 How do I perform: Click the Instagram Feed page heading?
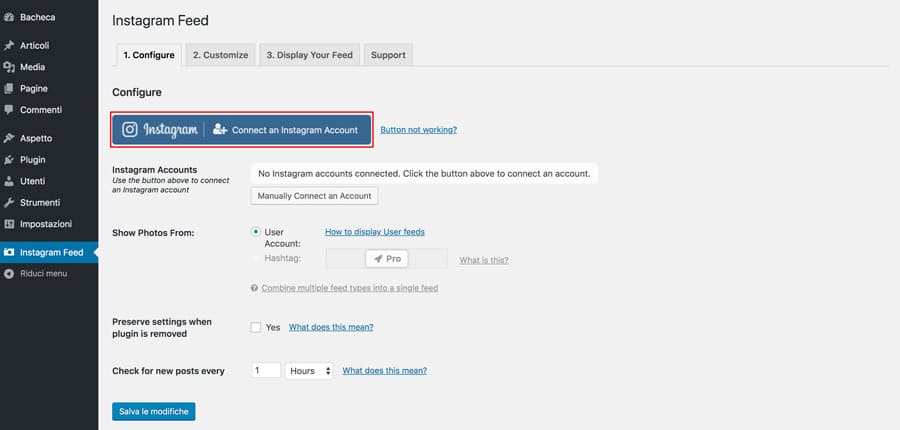pos(160,21)
